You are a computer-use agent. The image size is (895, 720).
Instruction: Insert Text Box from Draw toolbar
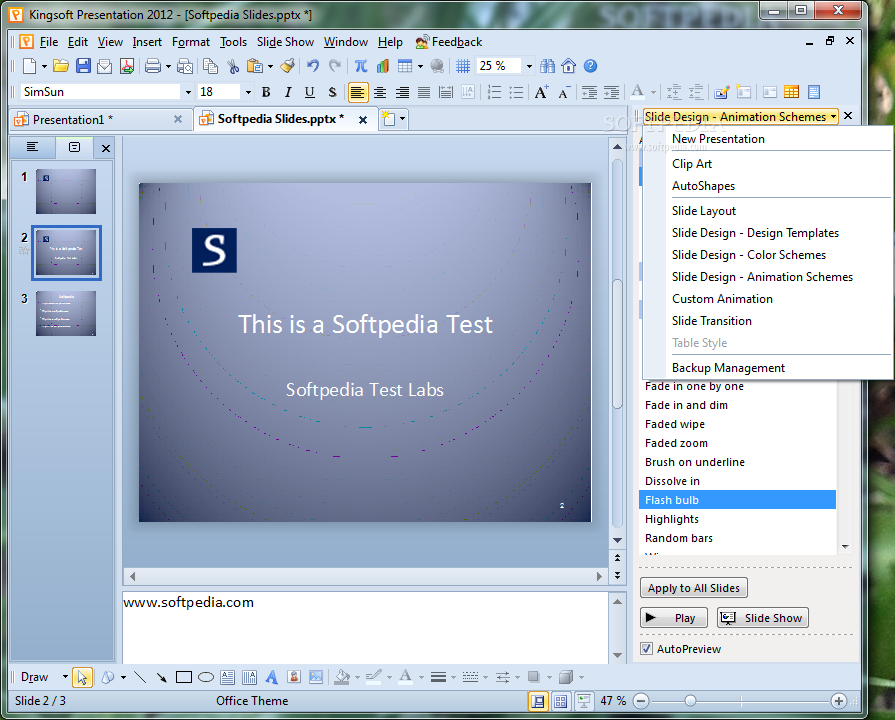pos(227,677)
